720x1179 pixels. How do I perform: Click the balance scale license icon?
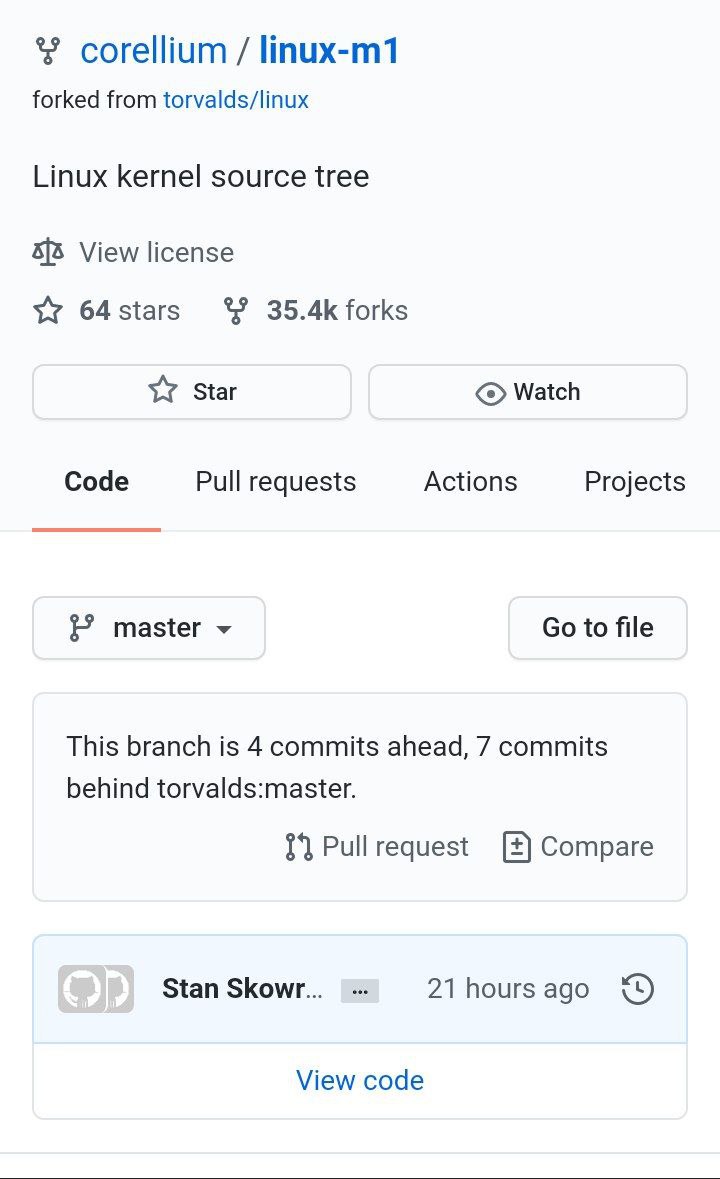pos(47,253)
